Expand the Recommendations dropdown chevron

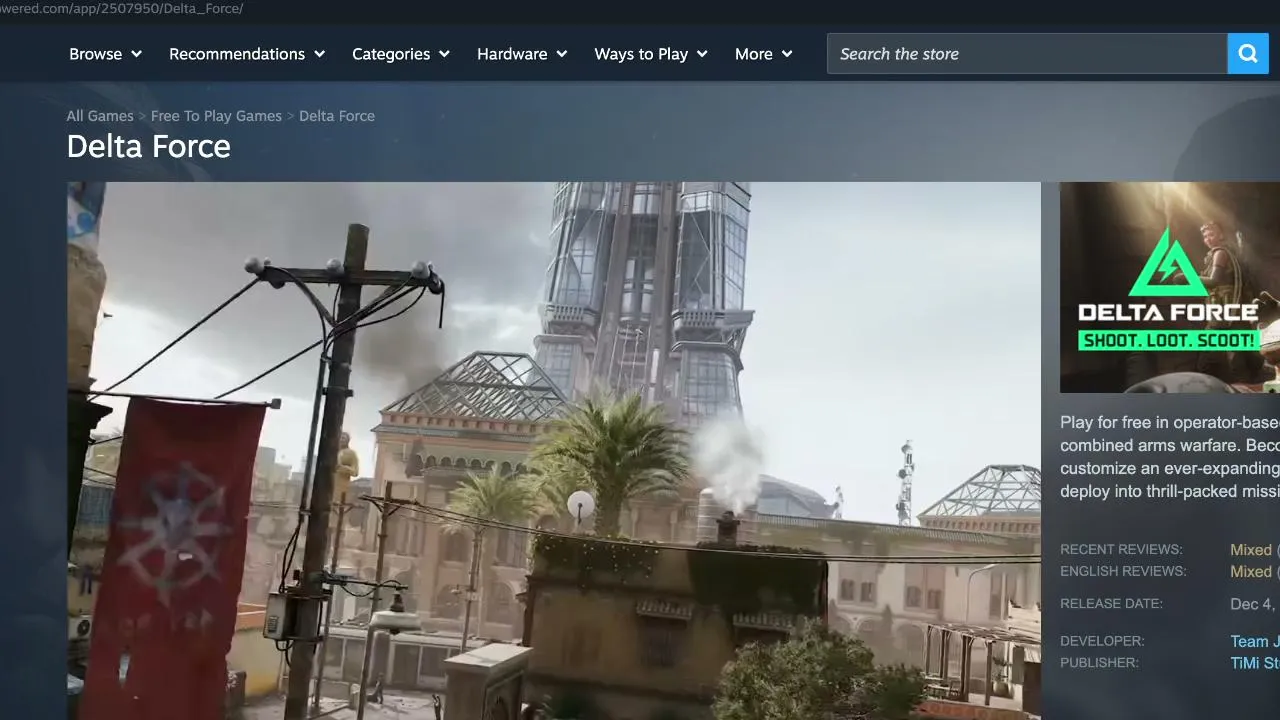coord(319,54)
